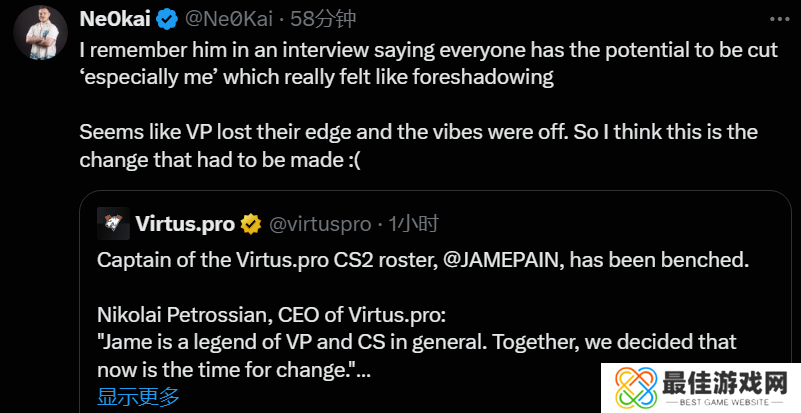Click Virtus.pro's gold verified badge

(x=249, y=224)
